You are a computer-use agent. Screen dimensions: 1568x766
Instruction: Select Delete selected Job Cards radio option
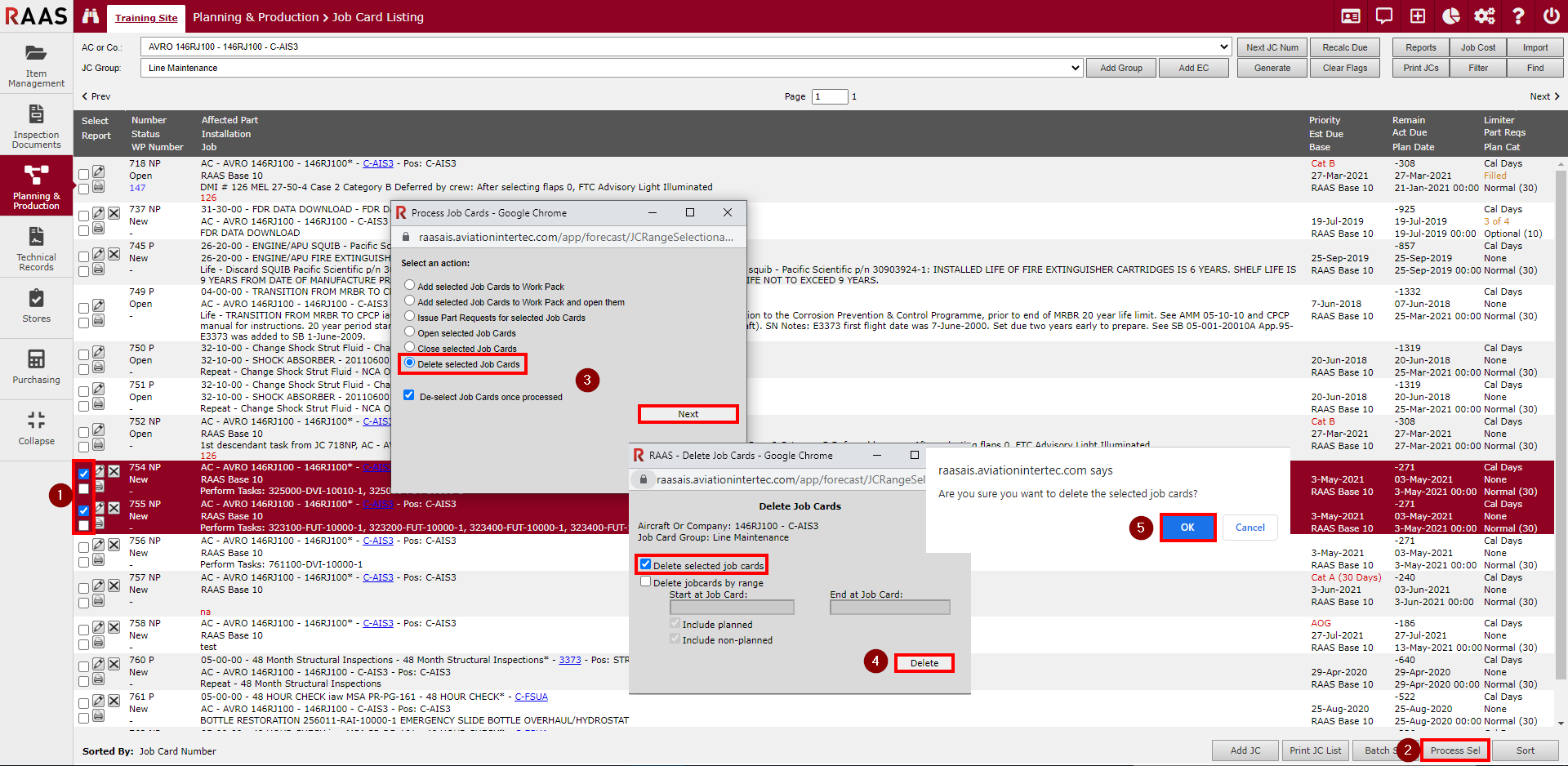[x=410, y=363]
